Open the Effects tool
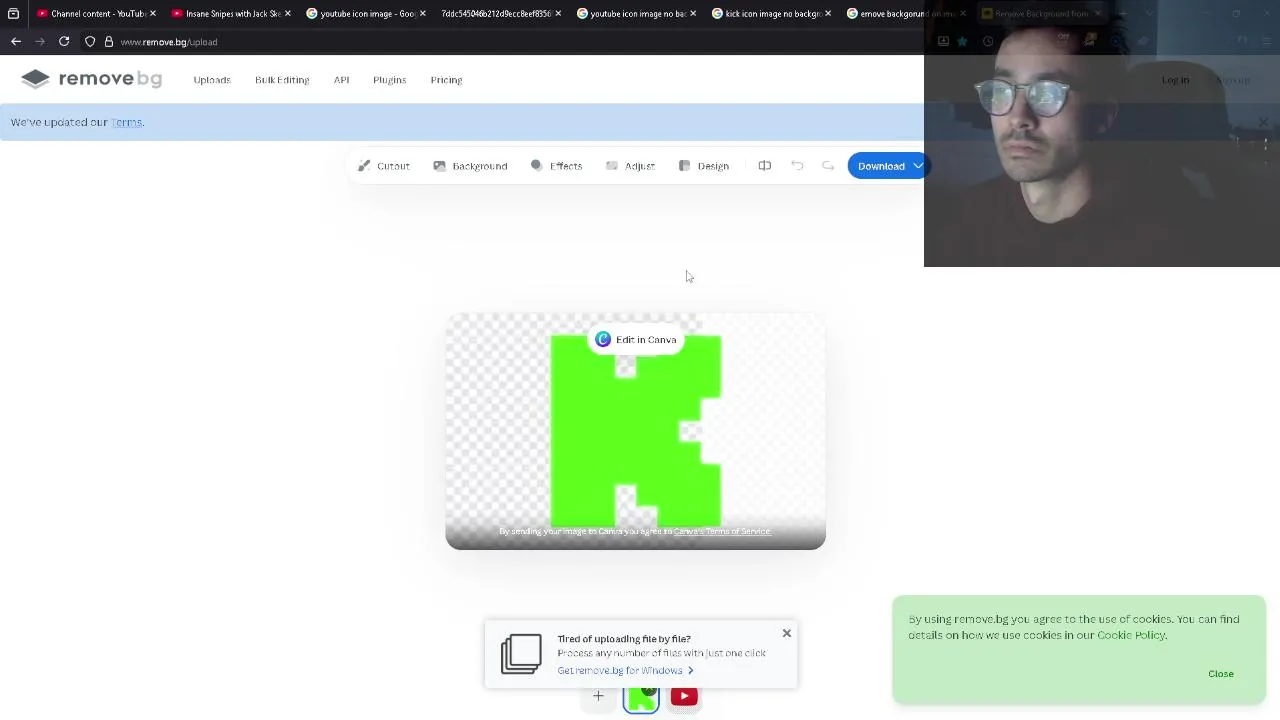 tap(556, 166)
